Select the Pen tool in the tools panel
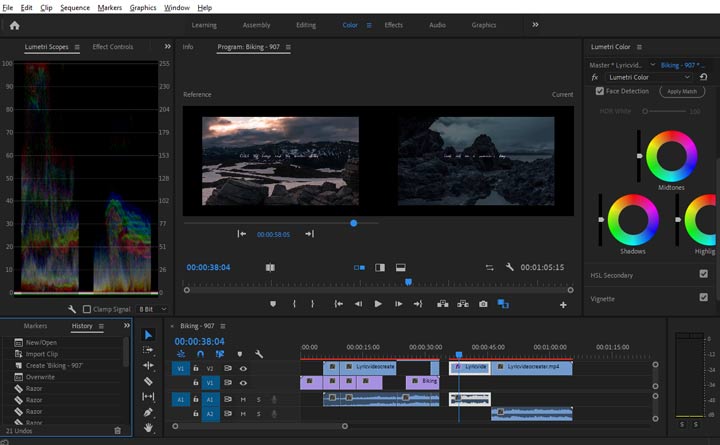 tap(148, 412)
